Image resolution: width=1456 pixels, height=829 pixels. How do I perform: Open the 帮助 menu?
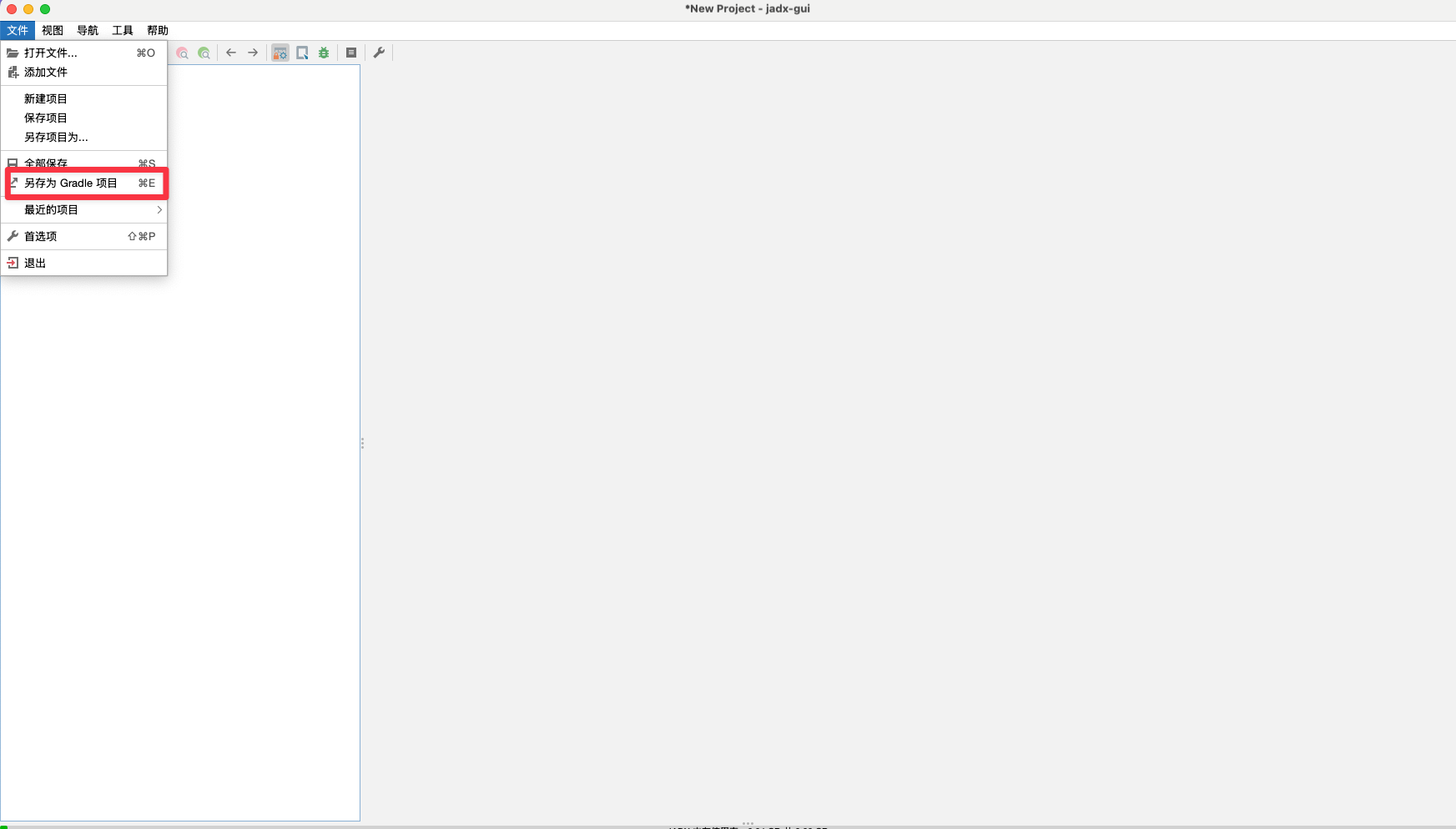coord(158,30)
